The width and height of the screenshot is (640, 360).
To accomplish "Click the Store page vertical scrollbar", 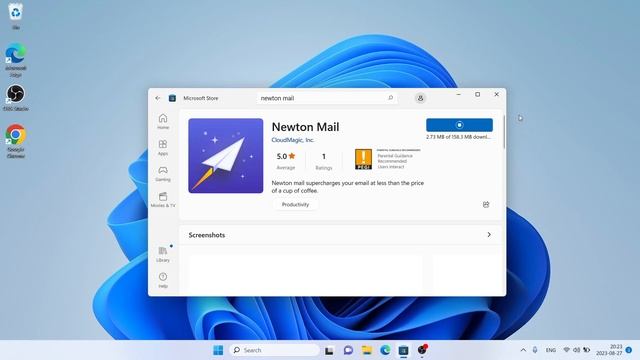I will 504,132.
